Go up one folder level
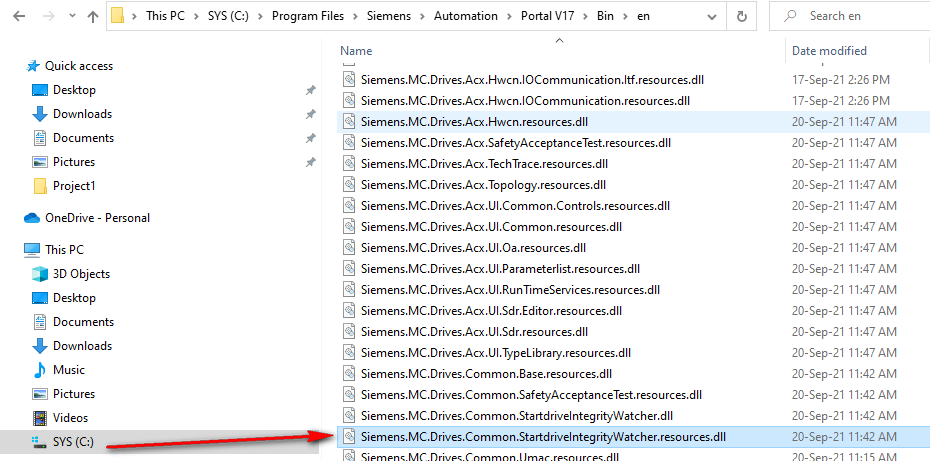 point(93,17)
